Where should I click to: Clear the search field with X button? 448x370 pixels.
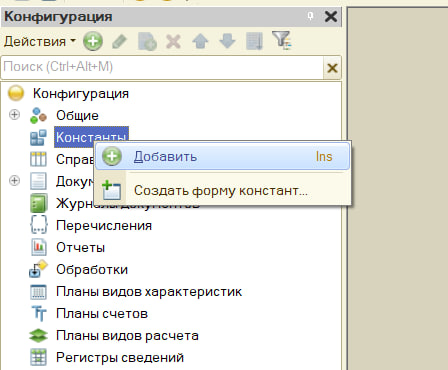click(332, 68)
